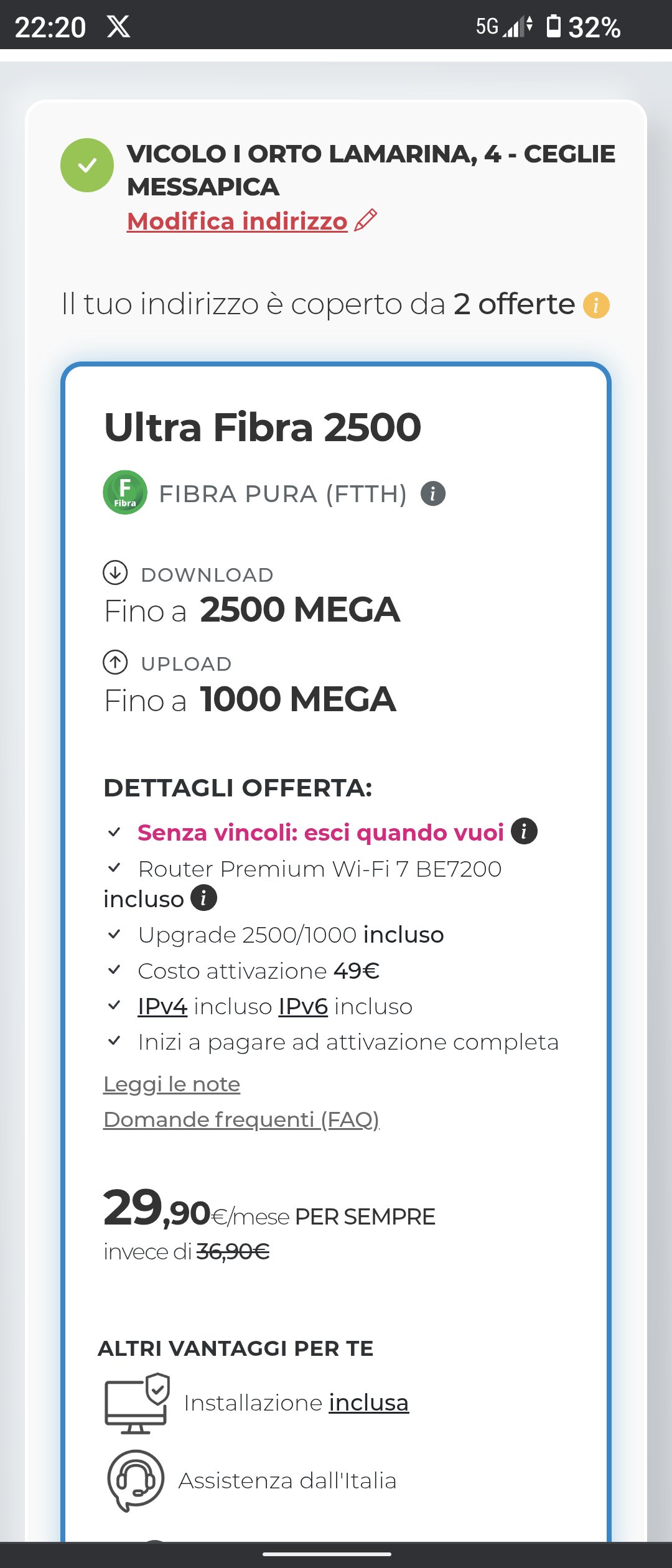This screenshot has height=1568, width=672.
Task: Click the underlined inclusa installation link
Action: click(x=369, y=1403)
